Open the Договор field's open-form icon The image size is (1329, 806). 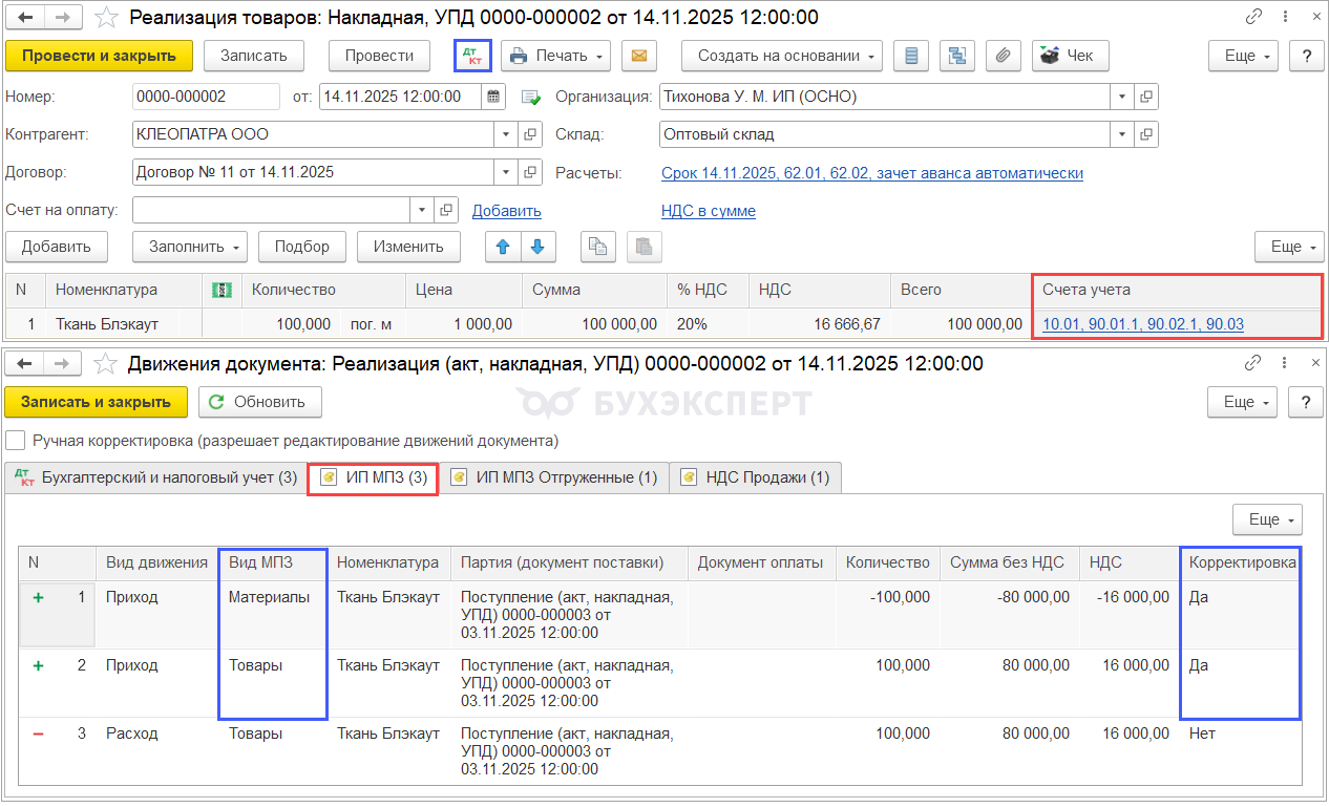531,172
